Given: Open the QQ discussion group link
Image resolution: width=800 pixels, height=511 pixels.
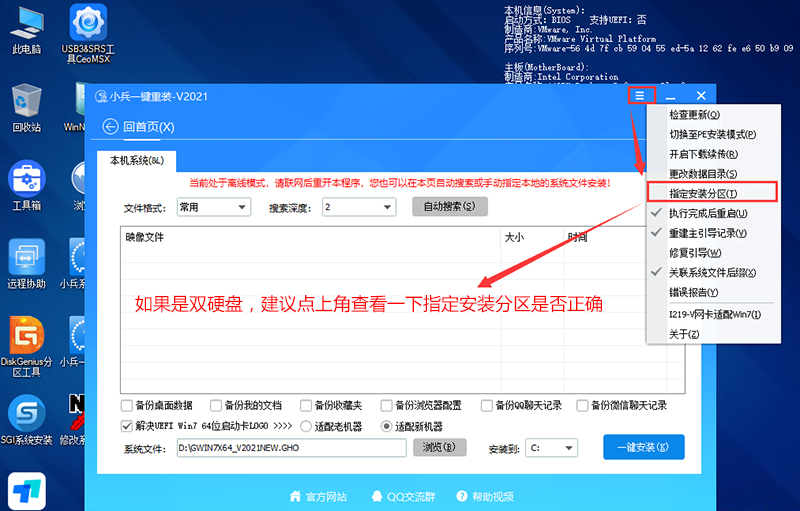Looking at the screenshot, I should point(411,496).
